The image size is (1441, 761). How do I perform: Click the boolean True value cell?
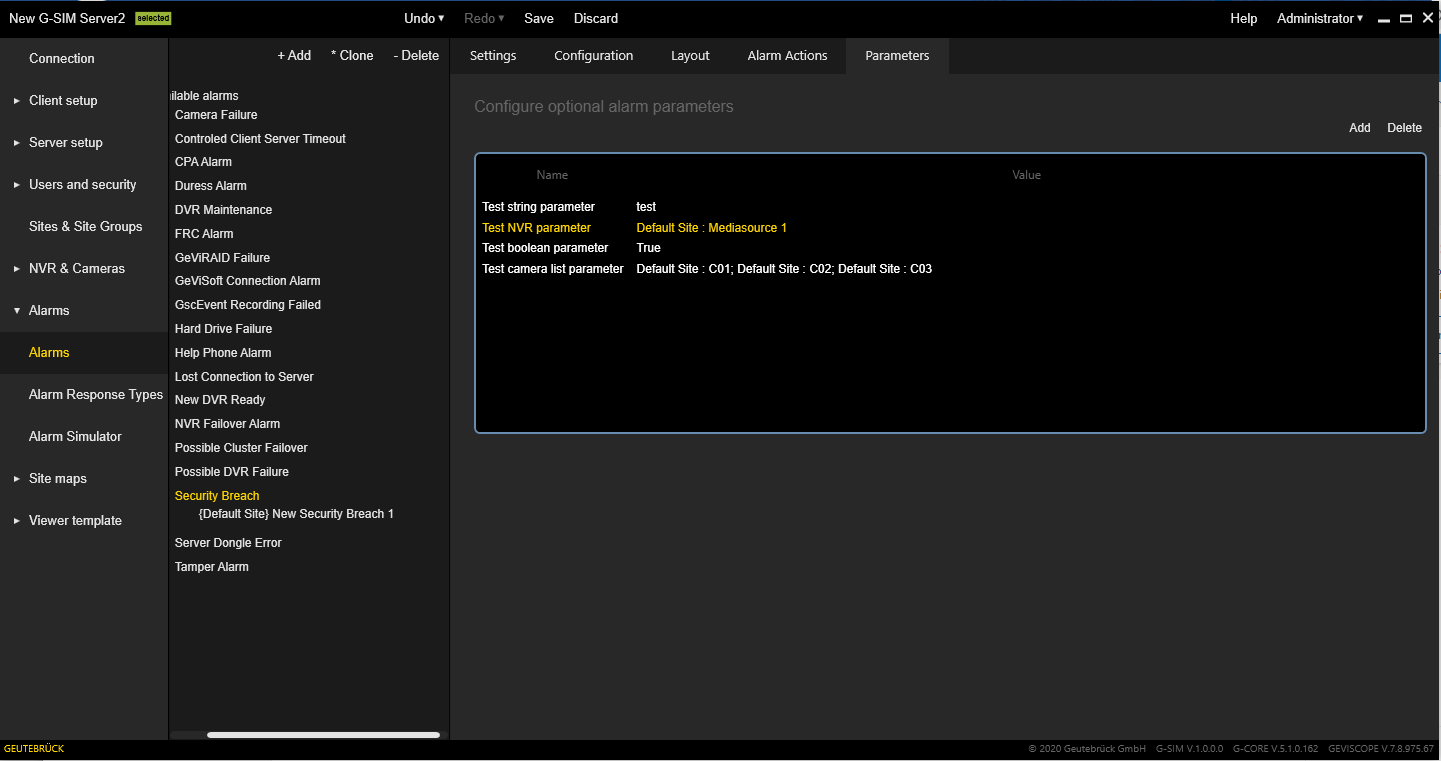point(648,248)
